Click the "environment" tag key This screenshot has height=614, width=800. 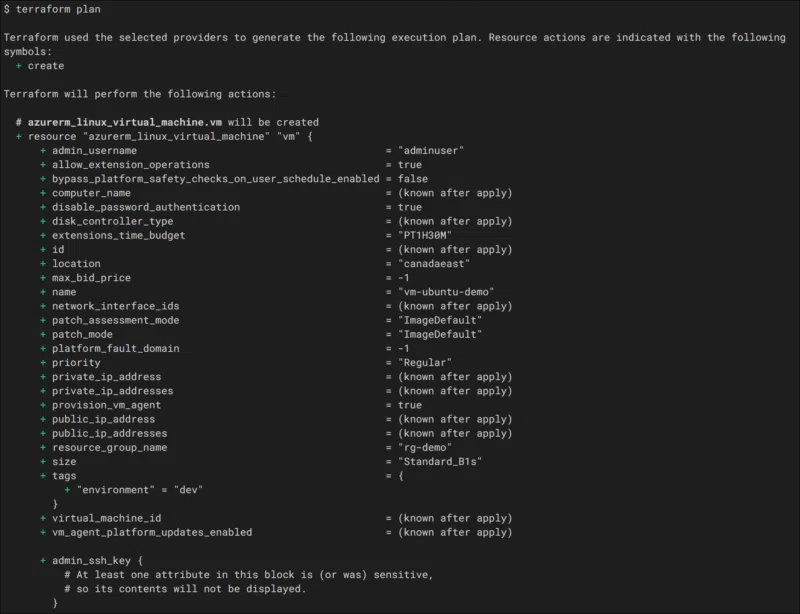pyautogui.click(x=118, y=490)
